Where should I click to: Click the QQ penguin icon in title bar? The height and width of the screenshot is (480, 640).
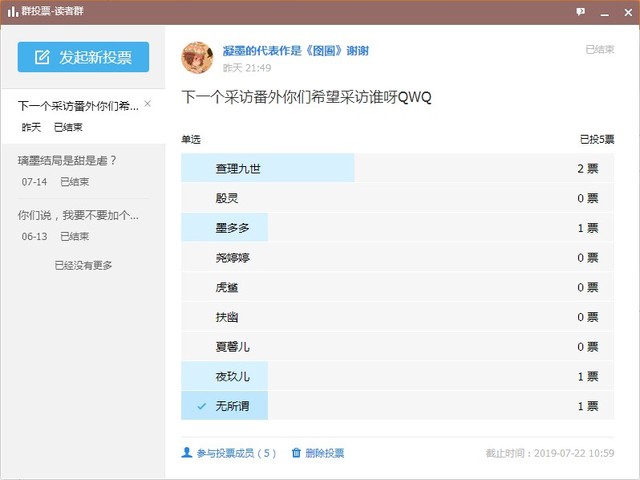(x=10, y=11)
